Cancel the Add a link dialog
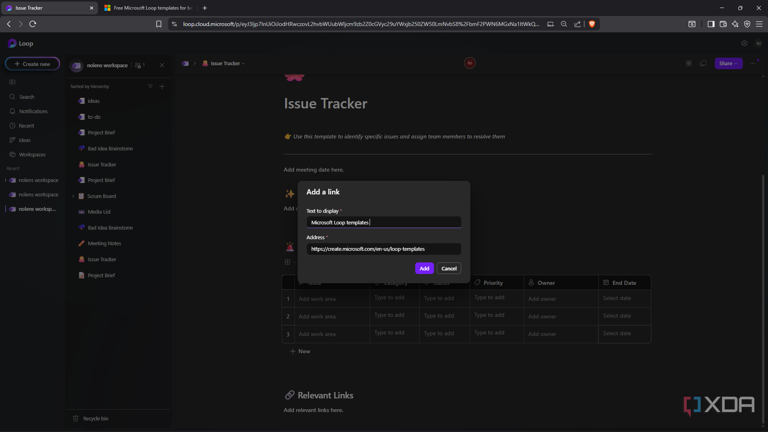This screenshot has width=768, height=432. [449, 268]
